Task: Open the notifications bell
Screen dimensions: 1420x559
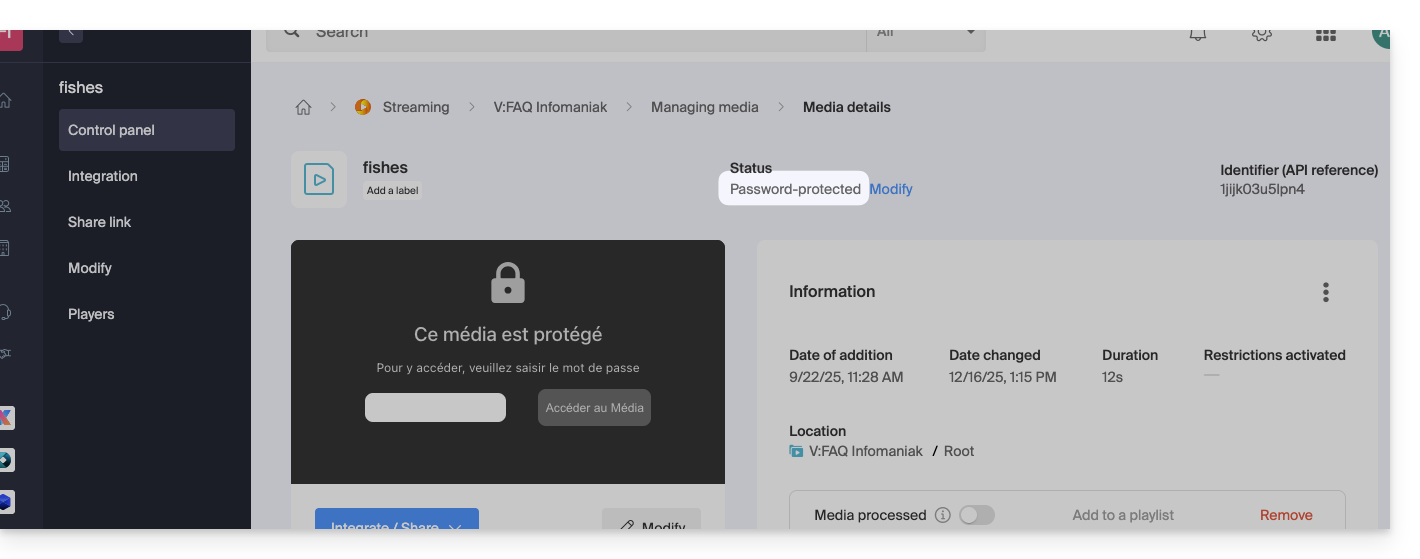Action: [x=1197, y=34]
